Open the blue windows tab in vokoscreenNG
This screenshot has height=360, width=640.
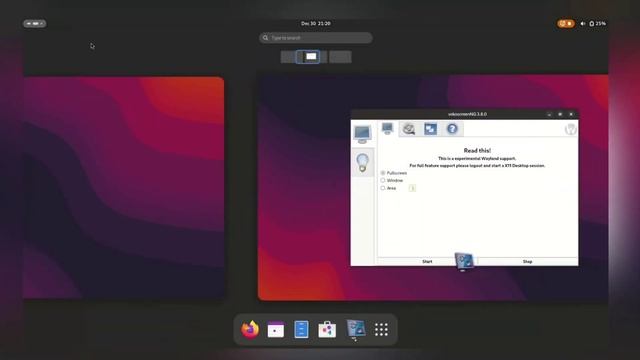(430, 129)
